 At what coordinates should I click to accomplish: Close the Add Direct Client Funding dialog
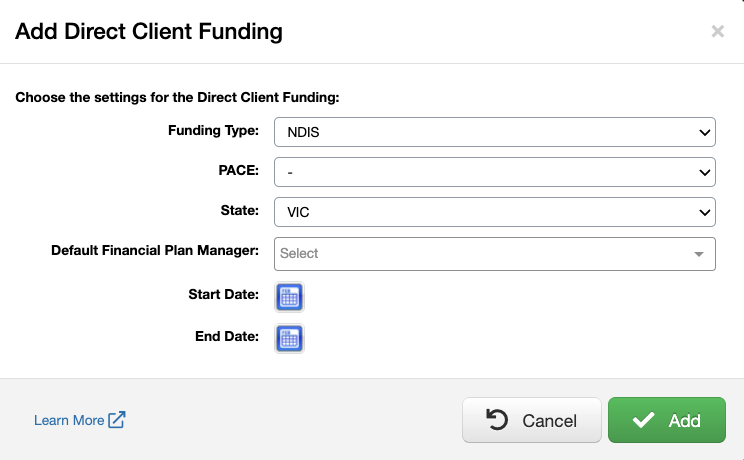coord(717,32)
